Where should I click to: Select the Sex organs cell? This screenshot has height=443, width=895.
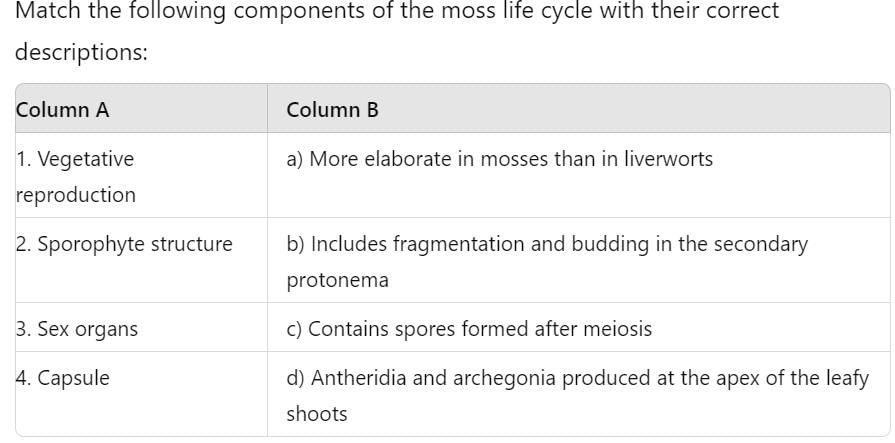(142, 328)
